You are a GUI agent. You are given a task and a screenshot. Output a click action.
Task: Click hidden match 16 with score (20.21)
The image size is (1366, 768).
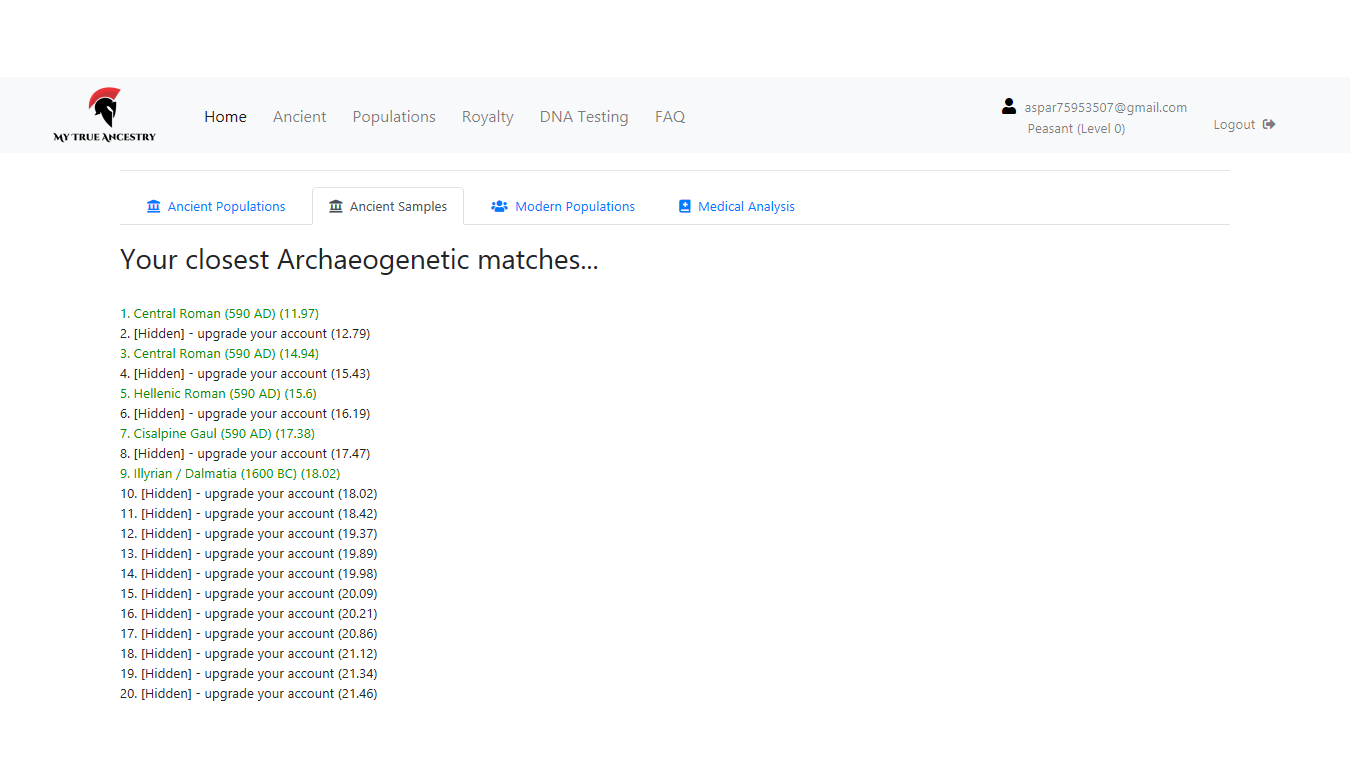pyautogui.click(x=249, y=613)
